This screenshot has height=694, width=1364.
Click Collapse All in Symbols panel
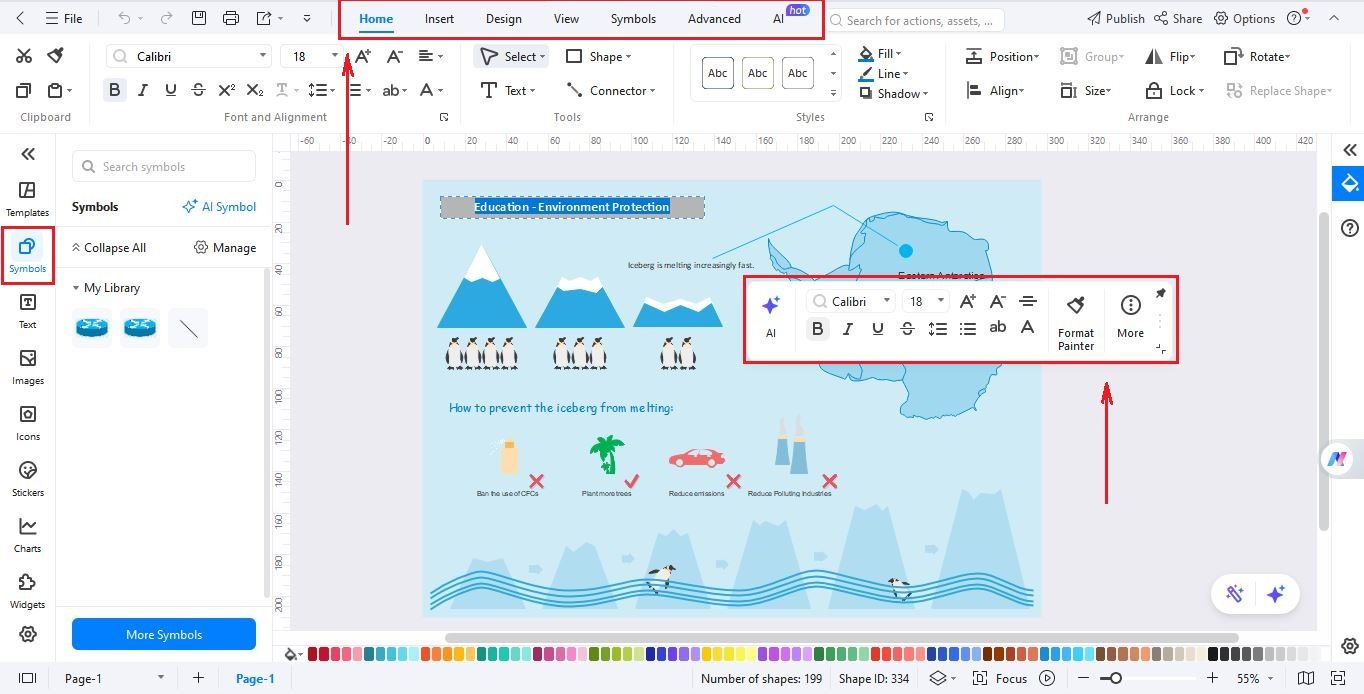click(108, 247)
